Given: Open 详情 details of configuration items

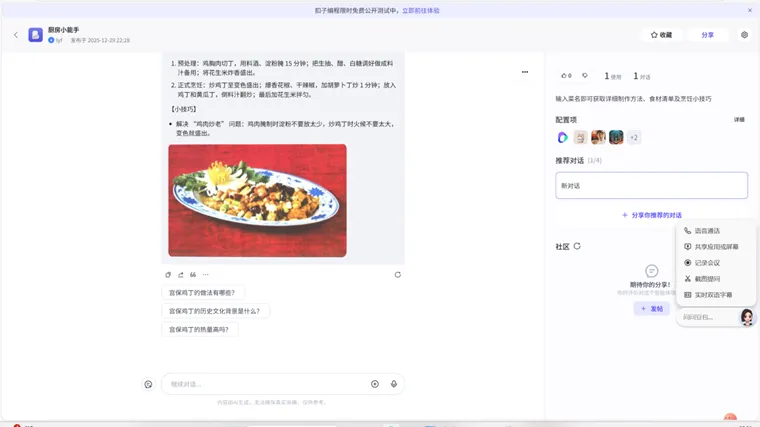Looking at the screenshot, I should click(739, 120).
